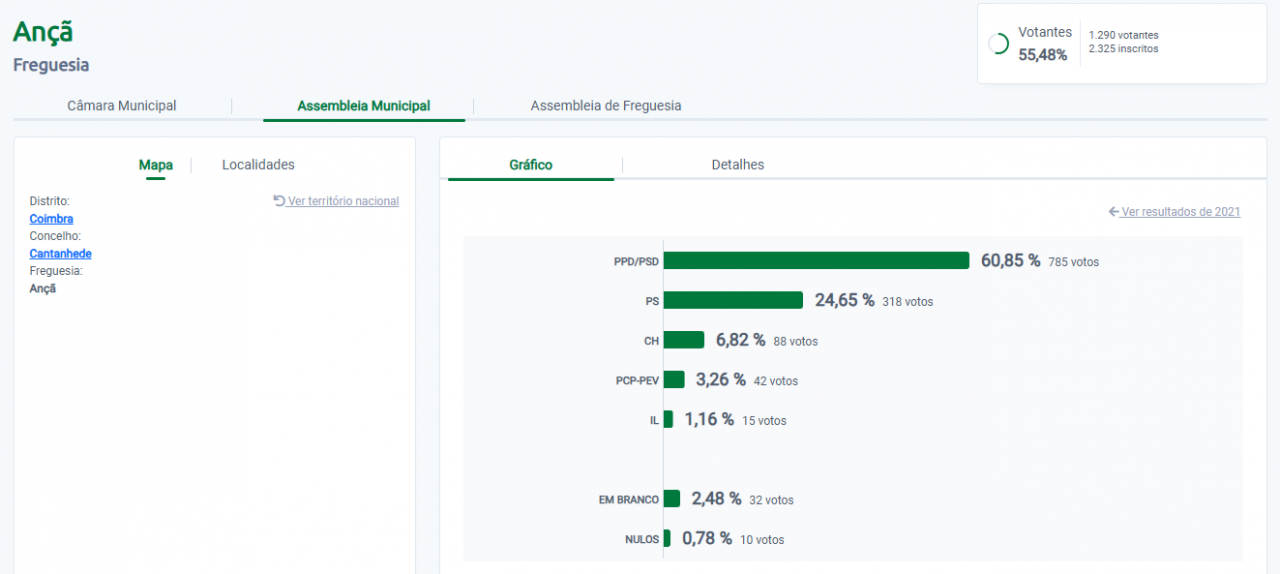Click the Ver território nacional link
Viewport: 1280px width, 574px height.
(x=343, y=201)
